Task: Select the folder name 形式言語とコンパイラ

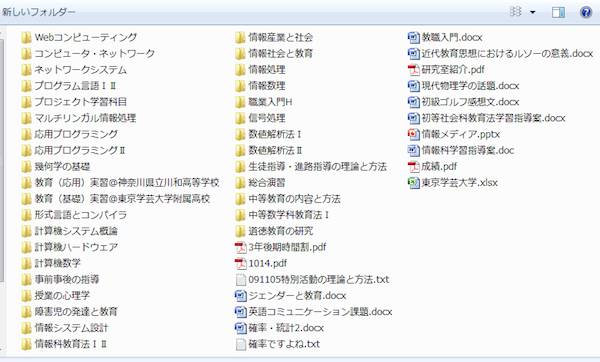Action: (x=80, y=215)
